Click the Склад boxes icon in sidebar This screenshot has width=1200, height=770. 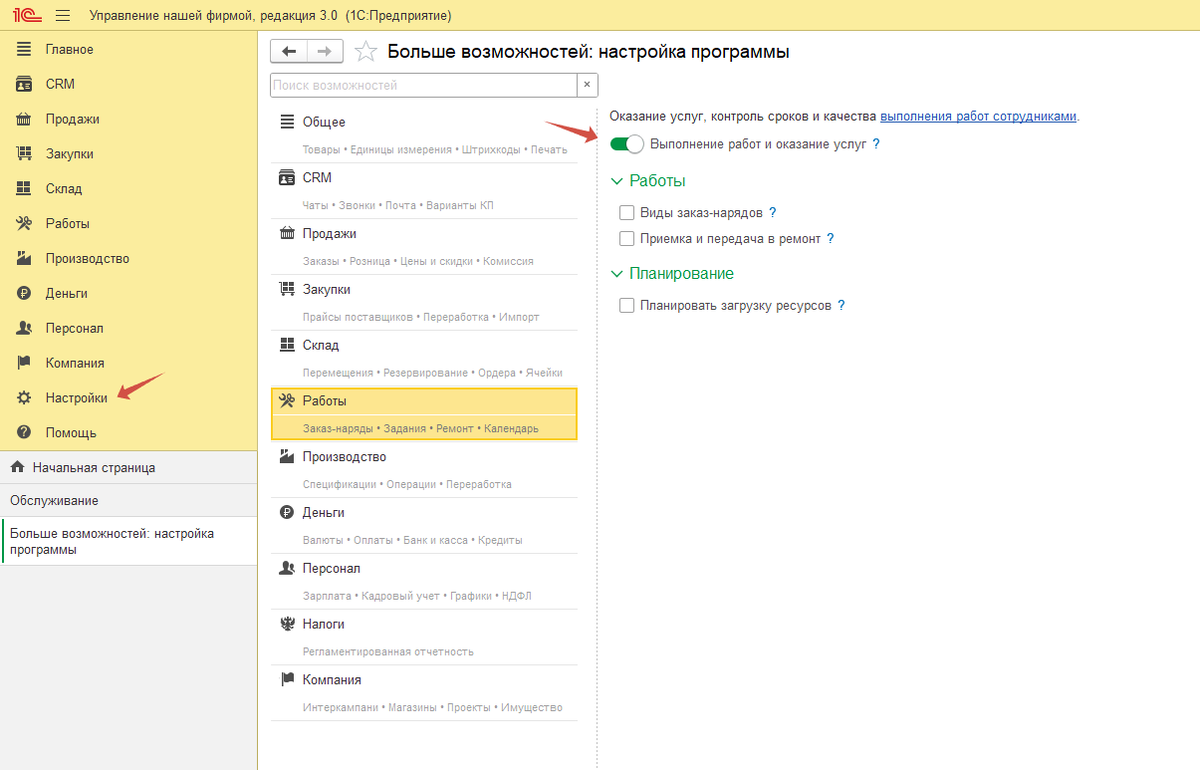tap(24, 189)
